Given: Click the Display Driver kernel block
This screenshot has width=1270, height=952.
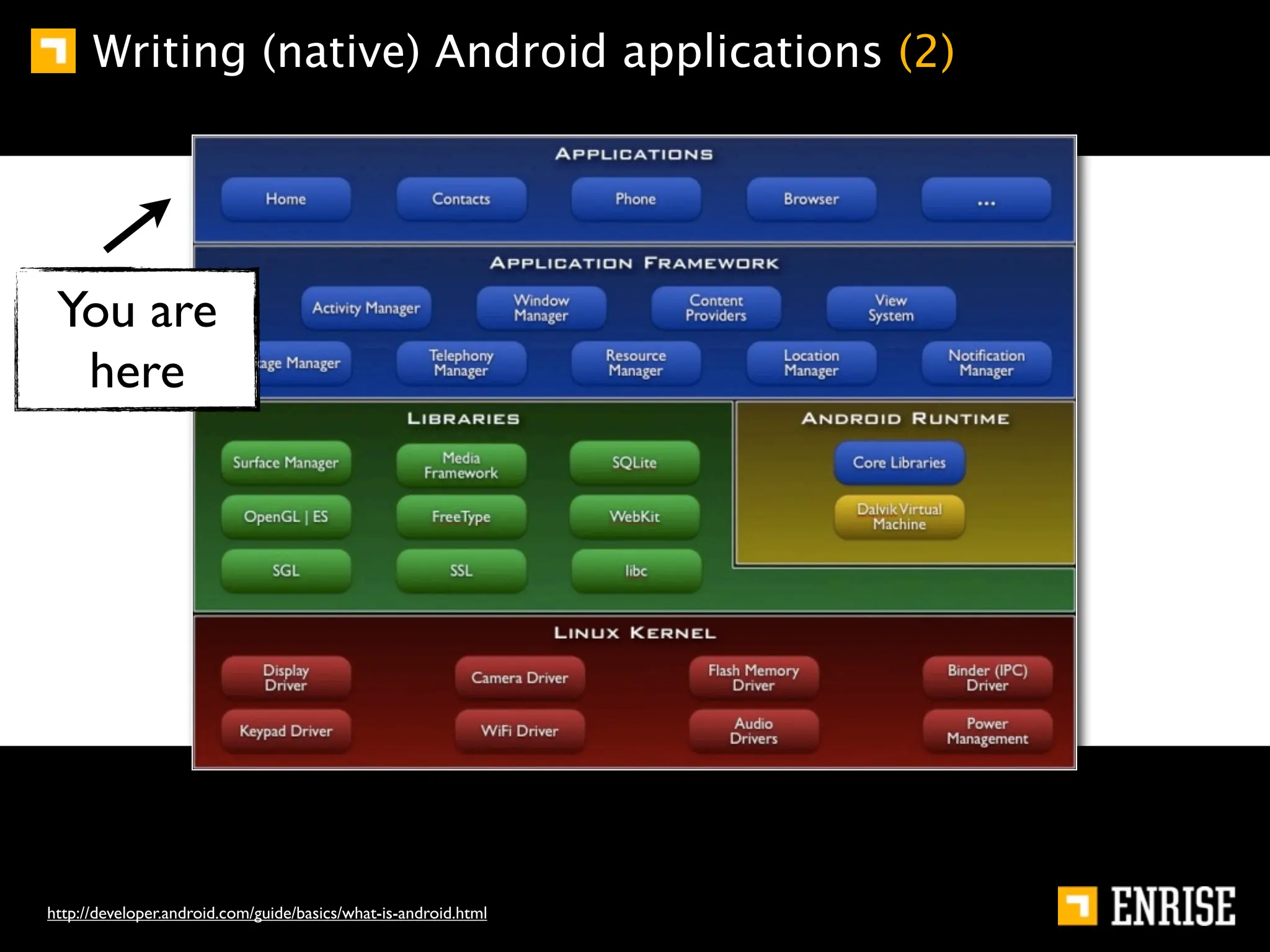Looking at the screenshot, I should [286, 678].
